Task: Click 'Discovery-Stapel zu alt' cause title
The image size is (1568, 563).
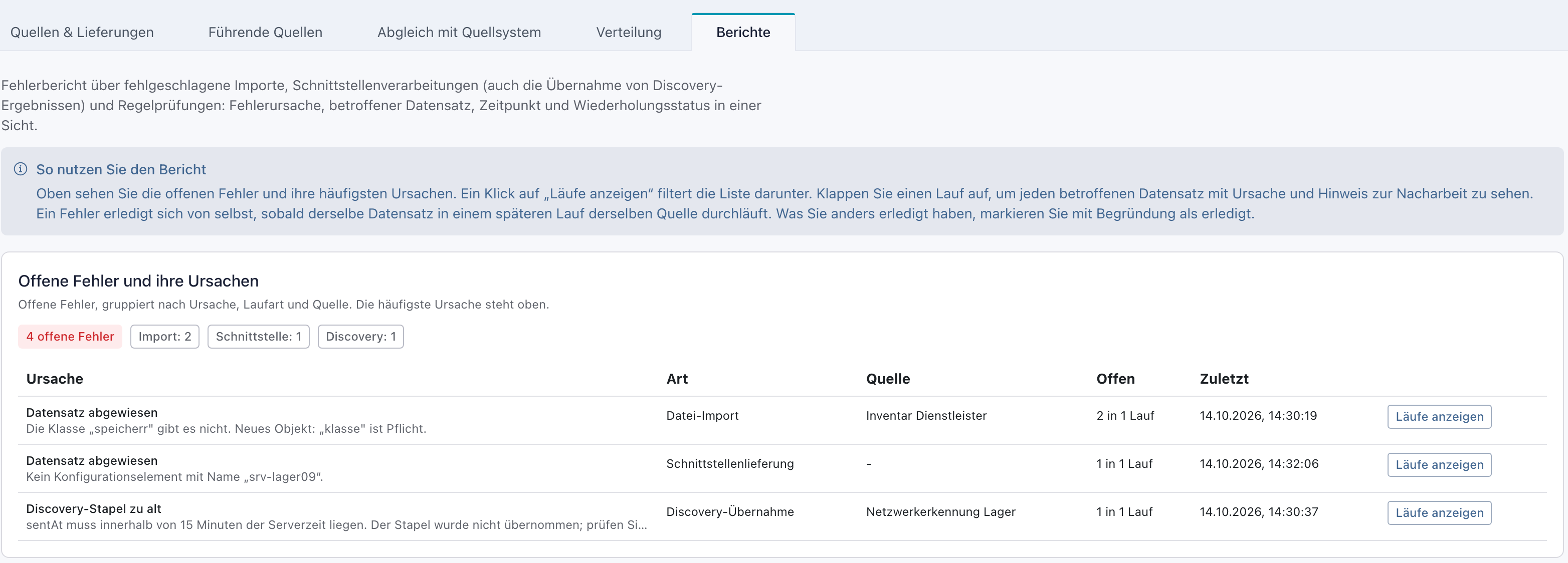Action: point(94,508)
